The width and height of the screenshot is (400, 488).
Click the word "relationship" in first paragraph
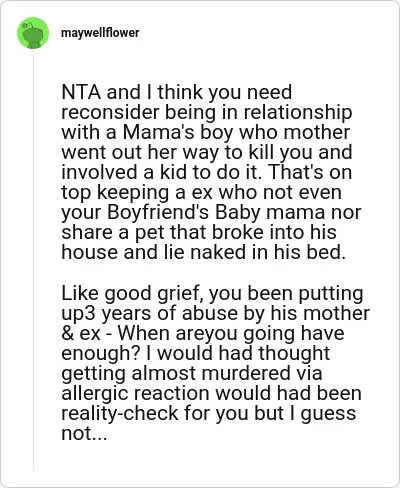(297, 112)
